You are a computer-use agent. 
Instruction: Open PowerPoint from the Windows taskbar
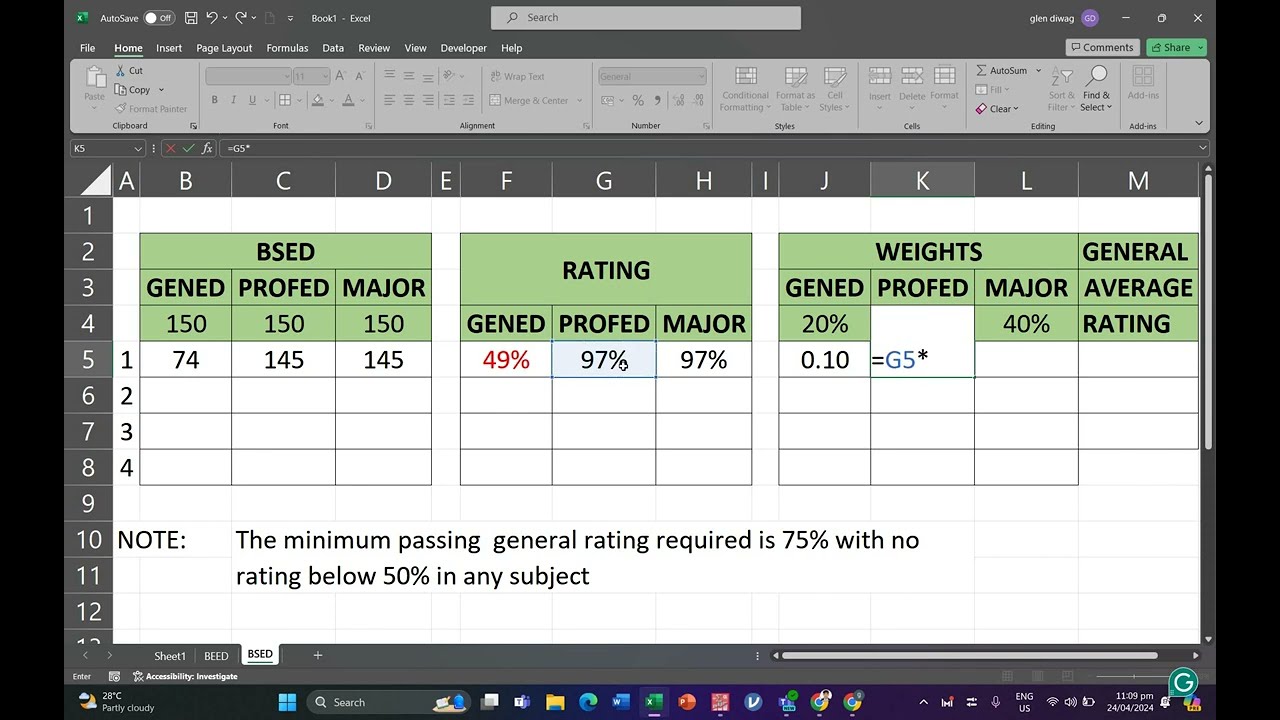(x=686, y=702)
